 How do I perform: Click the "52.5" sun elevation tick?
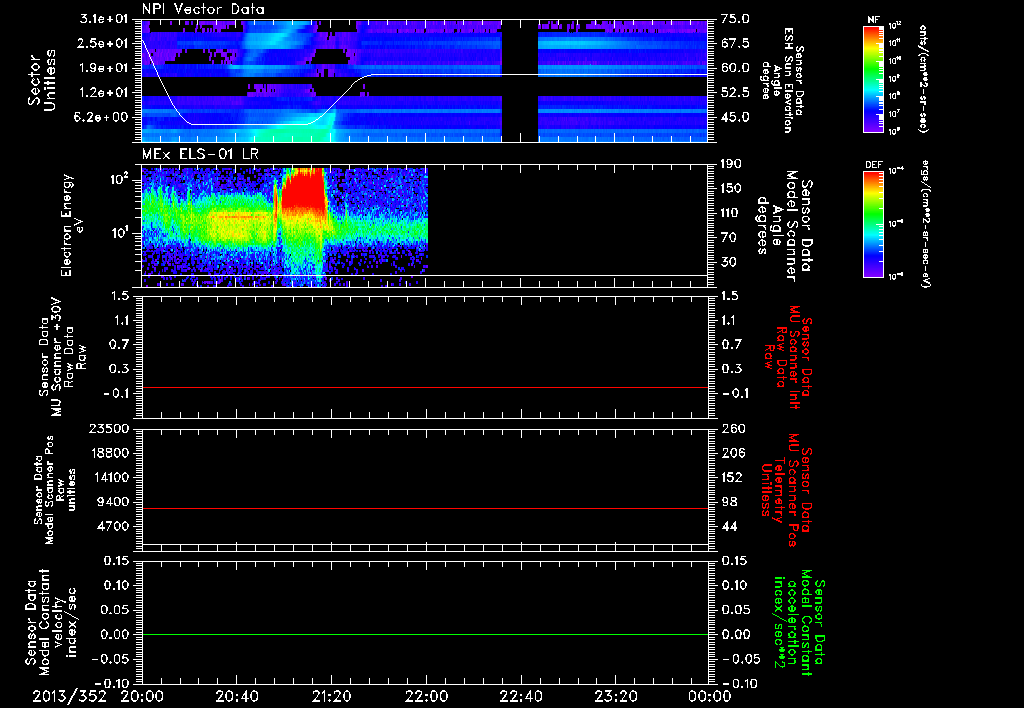tap(735, 92)
